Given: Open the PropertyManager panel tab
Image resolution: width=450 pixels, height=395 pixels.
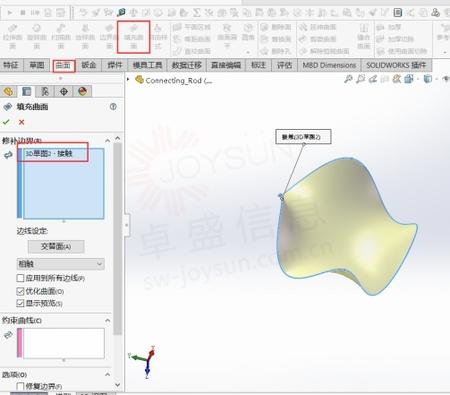Looking at the screenshot, I should click(26, 91).
